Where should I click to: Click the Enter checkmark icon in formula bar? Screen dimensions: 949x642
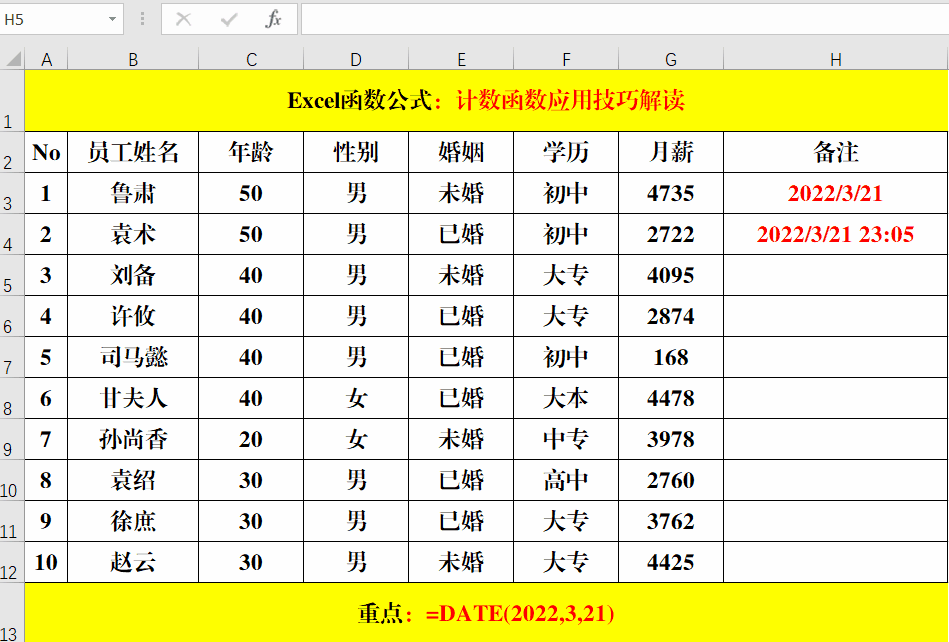click(229, 19)
